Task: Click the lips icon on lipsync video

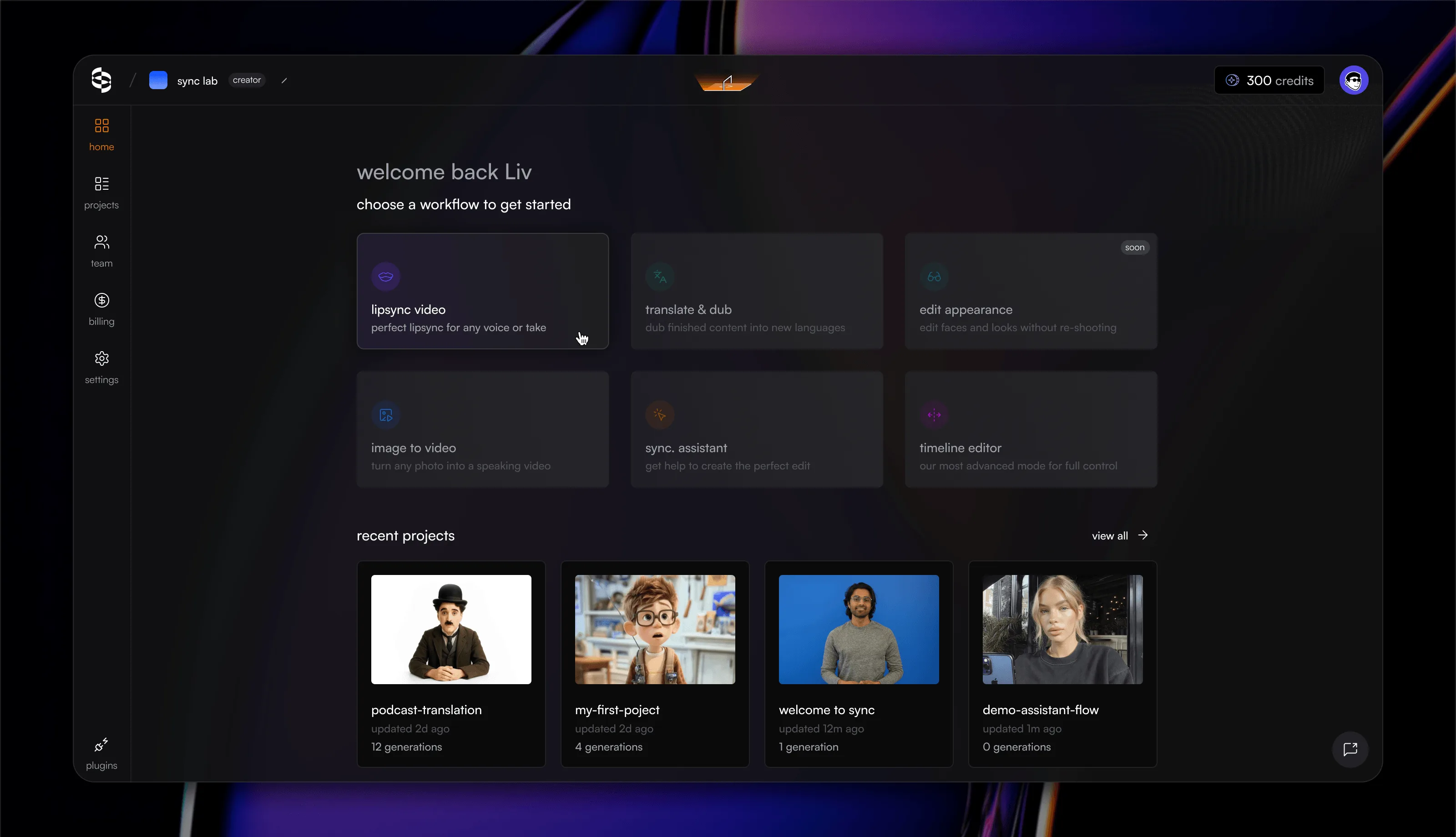Action: tap(386, 277)
